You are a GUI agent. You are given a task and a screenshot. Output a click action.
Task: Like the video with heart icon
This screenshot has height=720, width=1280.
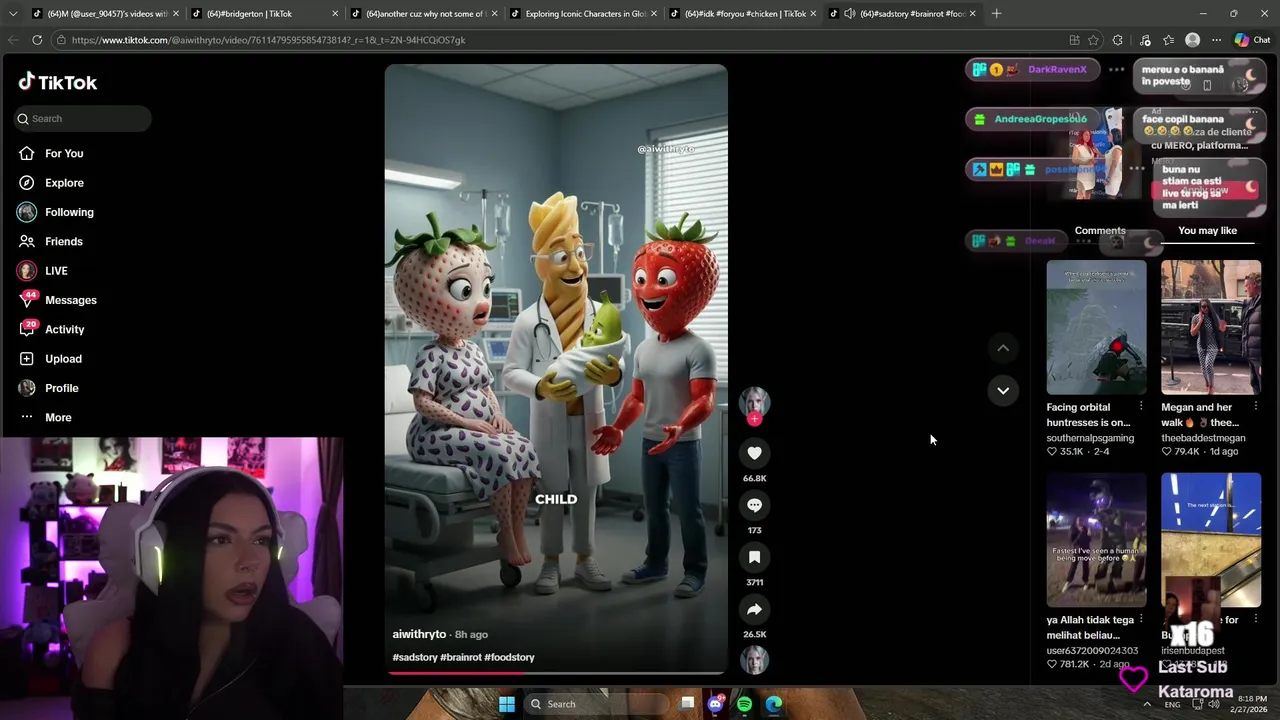754,453
